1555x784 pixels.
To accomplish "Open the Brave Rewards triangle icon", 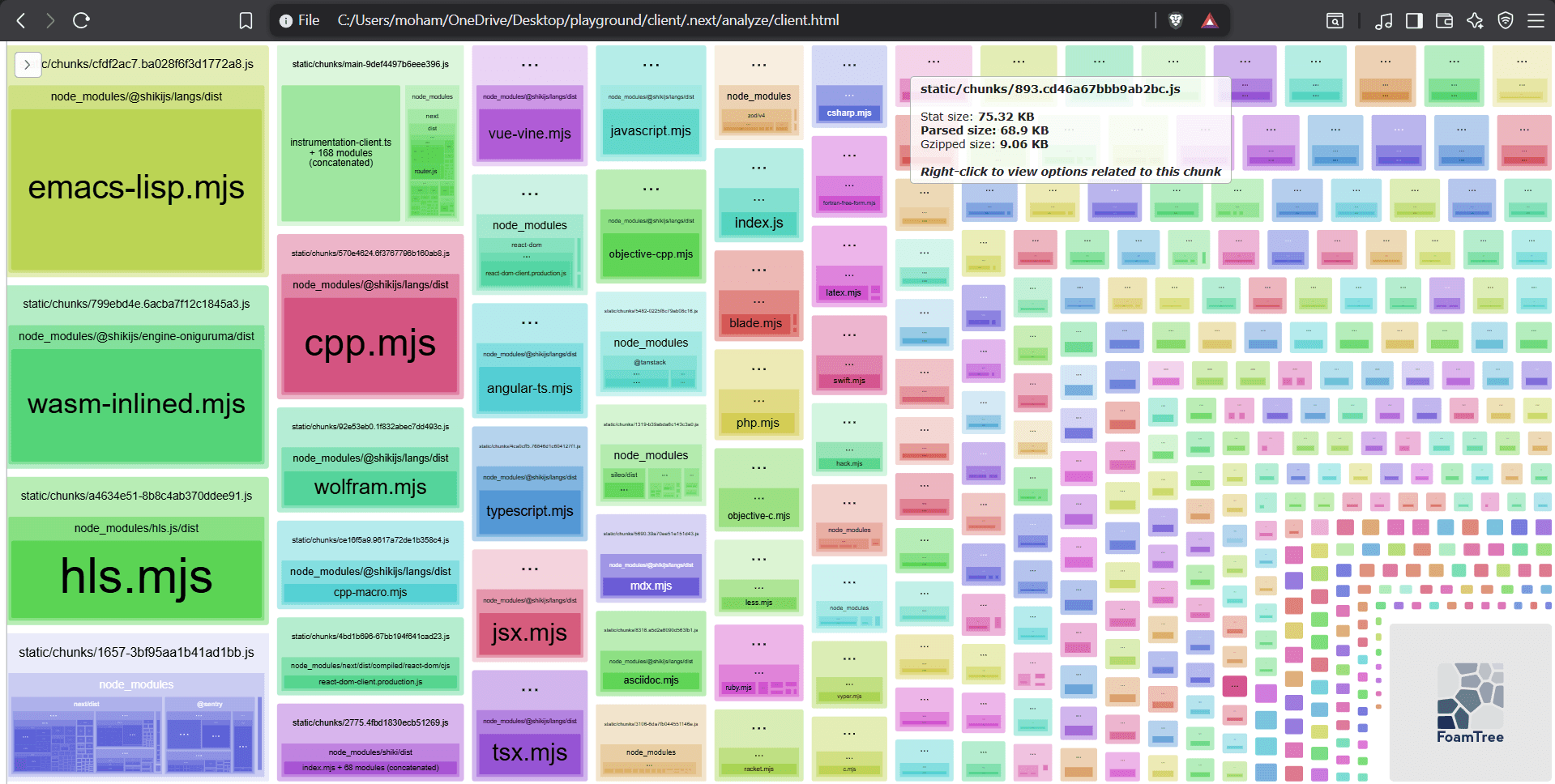I will (x=1210, y=20).
